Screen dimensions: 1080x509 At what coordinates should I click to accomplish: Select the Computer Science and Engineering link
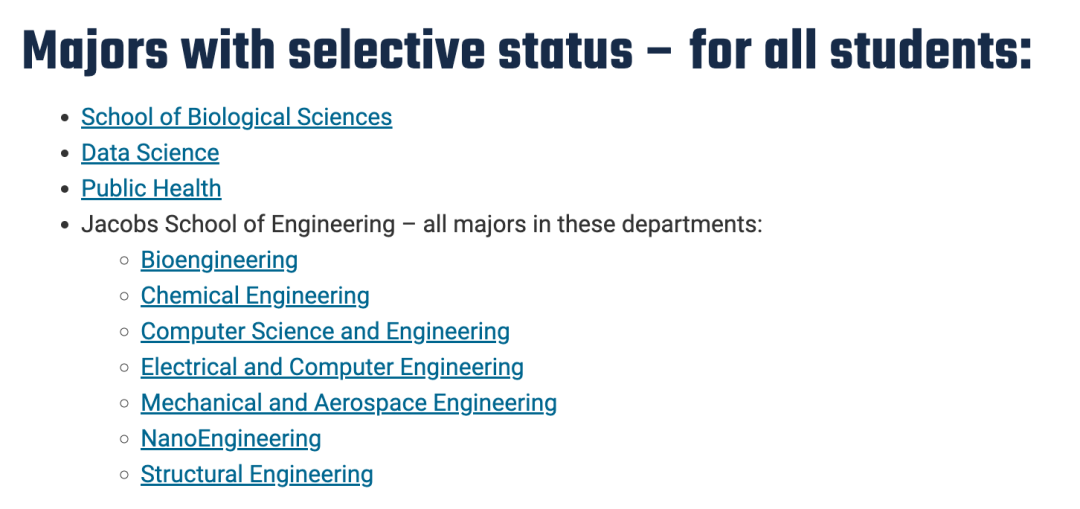pos(325,332)
